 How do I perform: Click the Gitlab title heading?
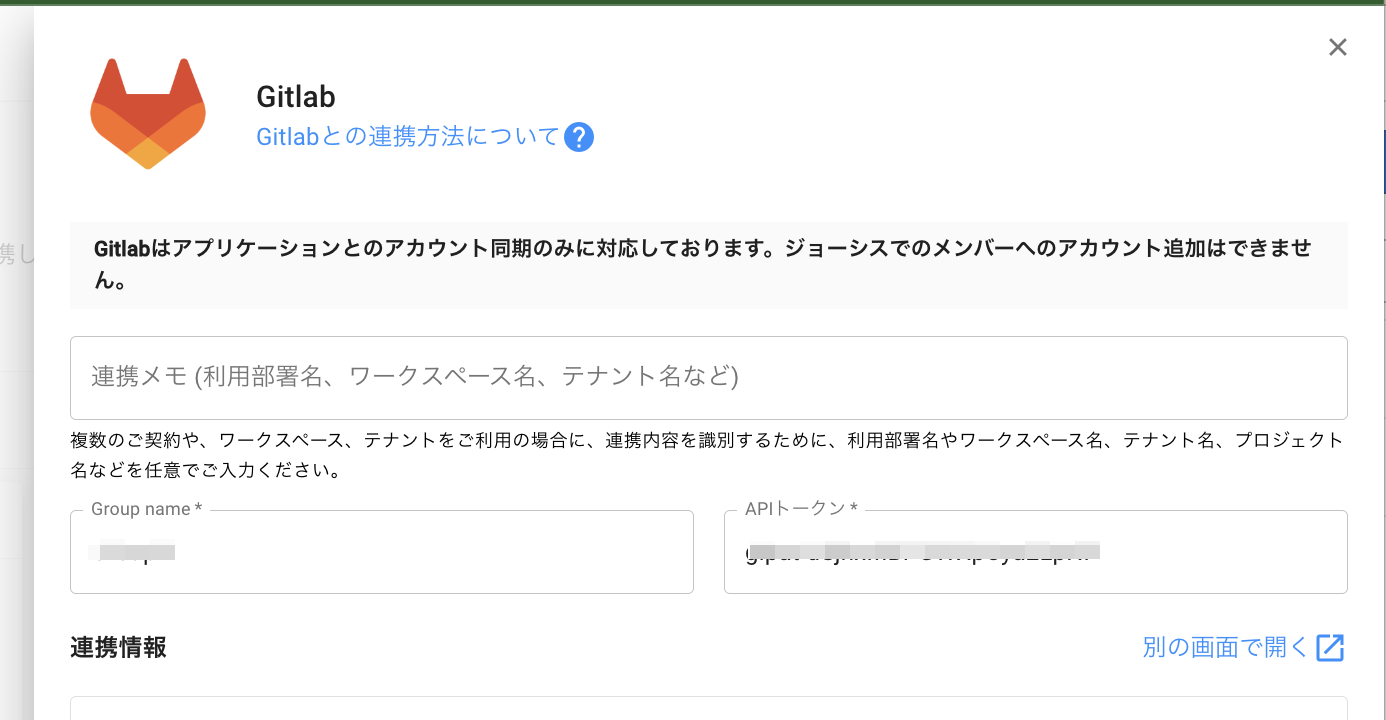click(x=296, y=97)
